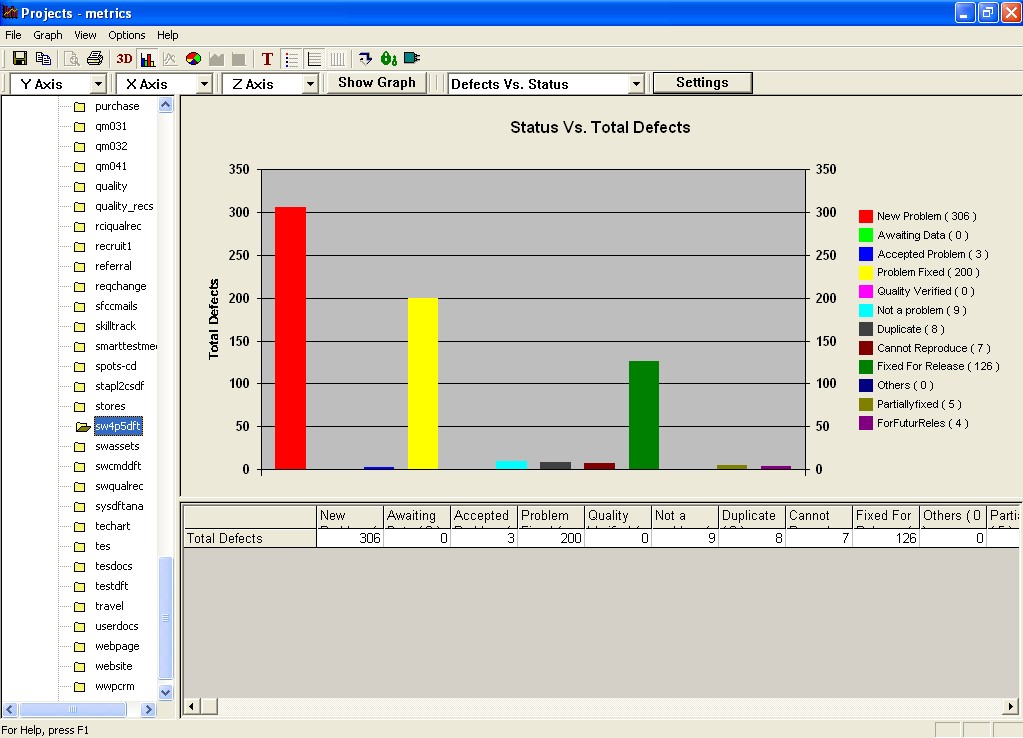The width and height of the screenshot is (1023, 738).
Task: Toggle horizontal grid lines button
Action: point(314,59)
